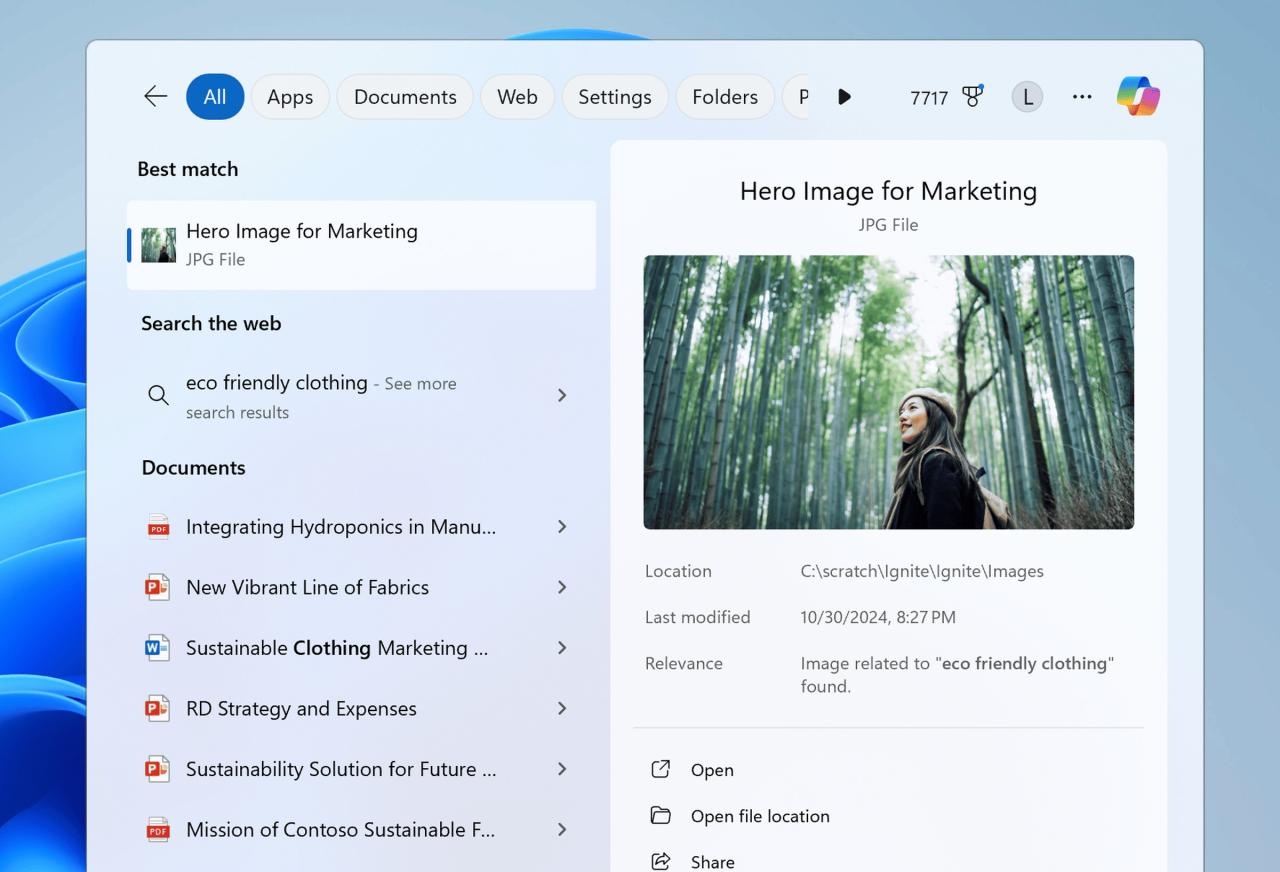This screenshot has height=872, width=1280.
Task: Open the Copilot icon
Action: 1138,96
